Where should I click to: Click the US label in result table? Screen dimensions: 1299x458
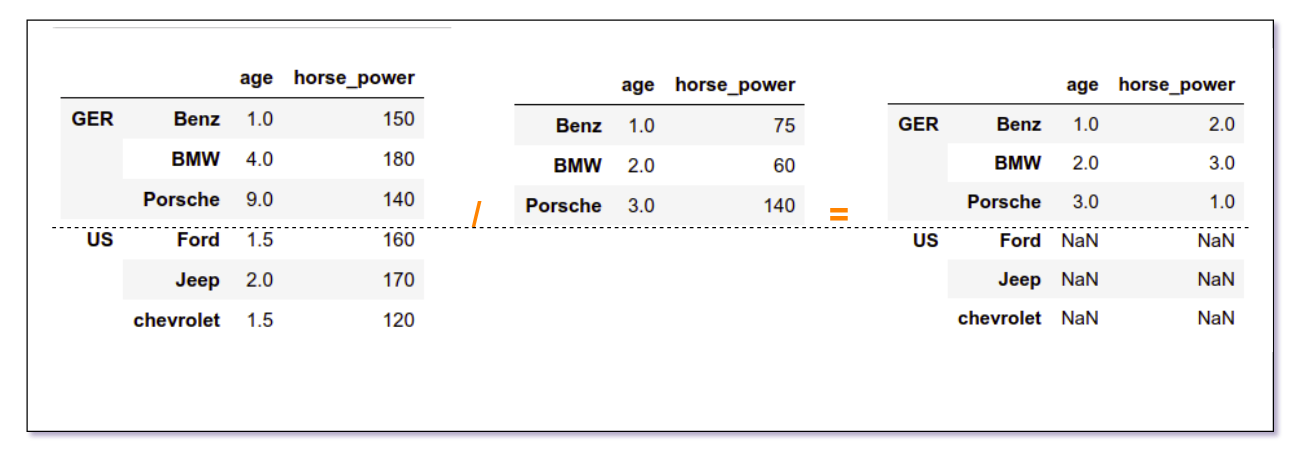[x=925, y=241]
